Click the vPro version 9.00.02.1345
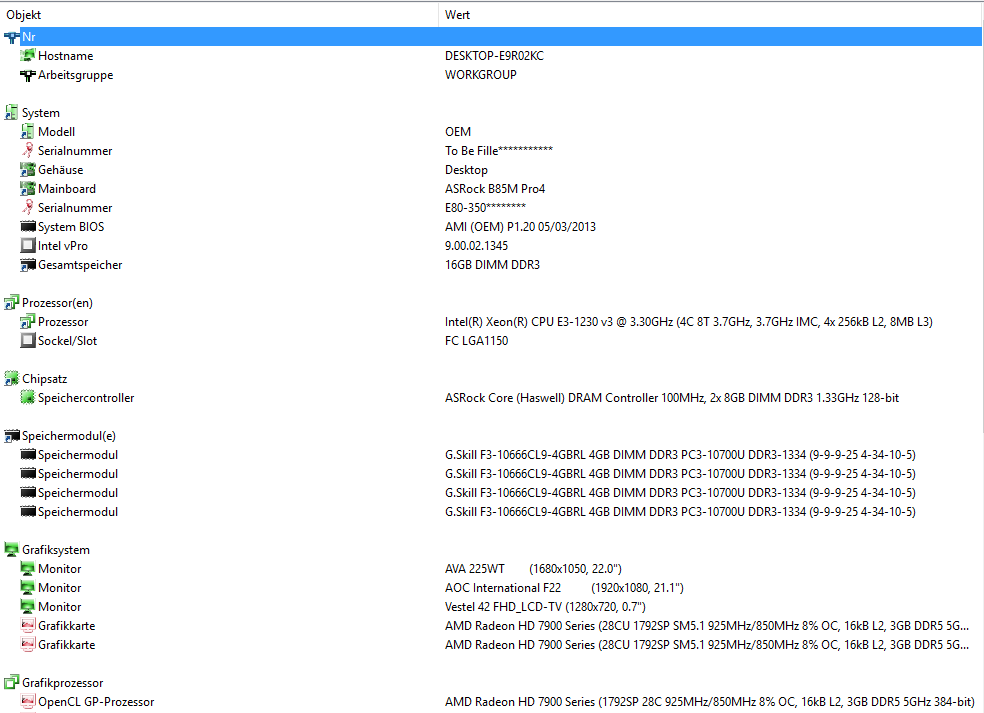Screen dimensions: 984x713 tap(476, 245)
